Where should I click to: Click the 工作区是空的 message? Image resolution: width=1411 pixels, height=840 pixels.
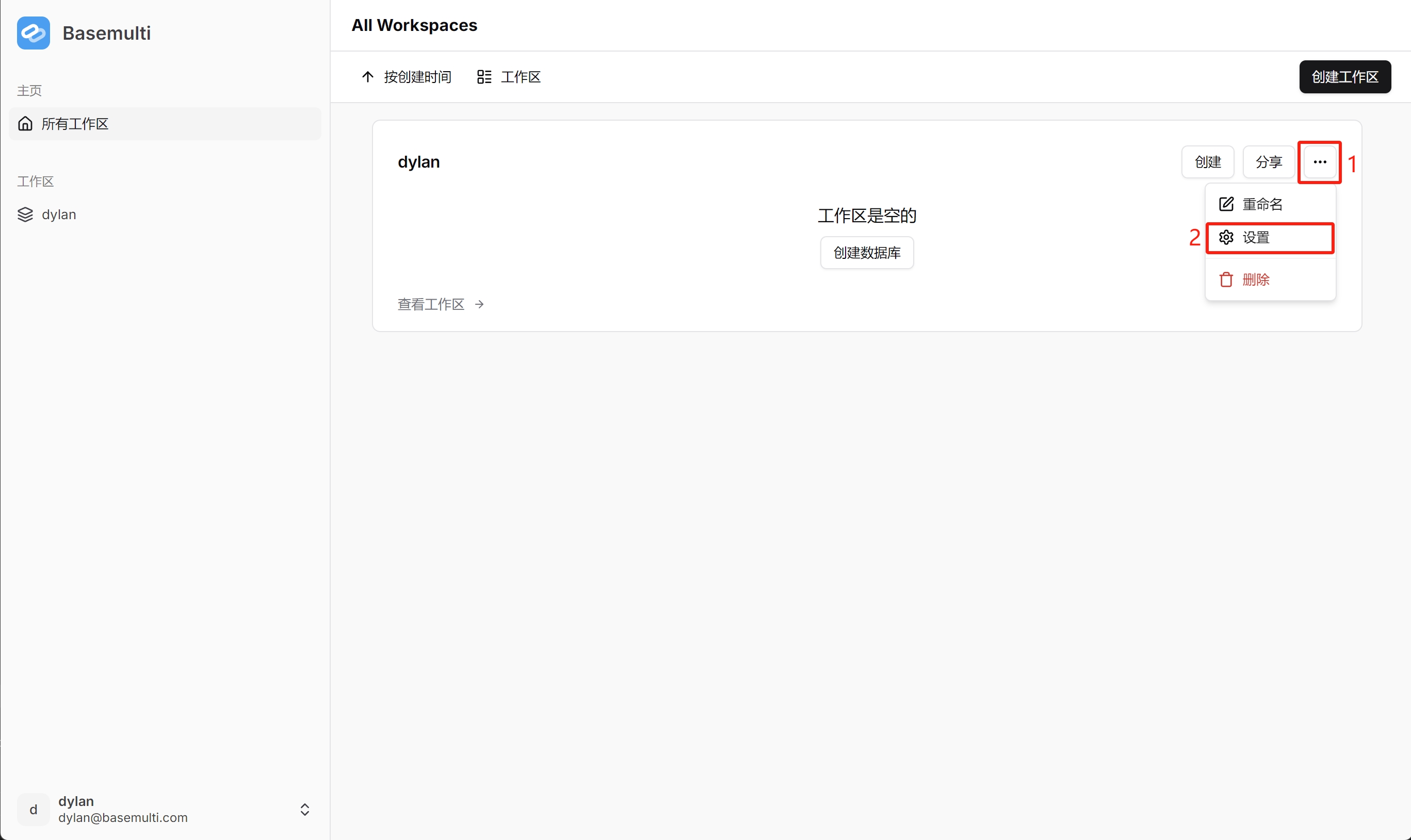click(x=867, y=216)
